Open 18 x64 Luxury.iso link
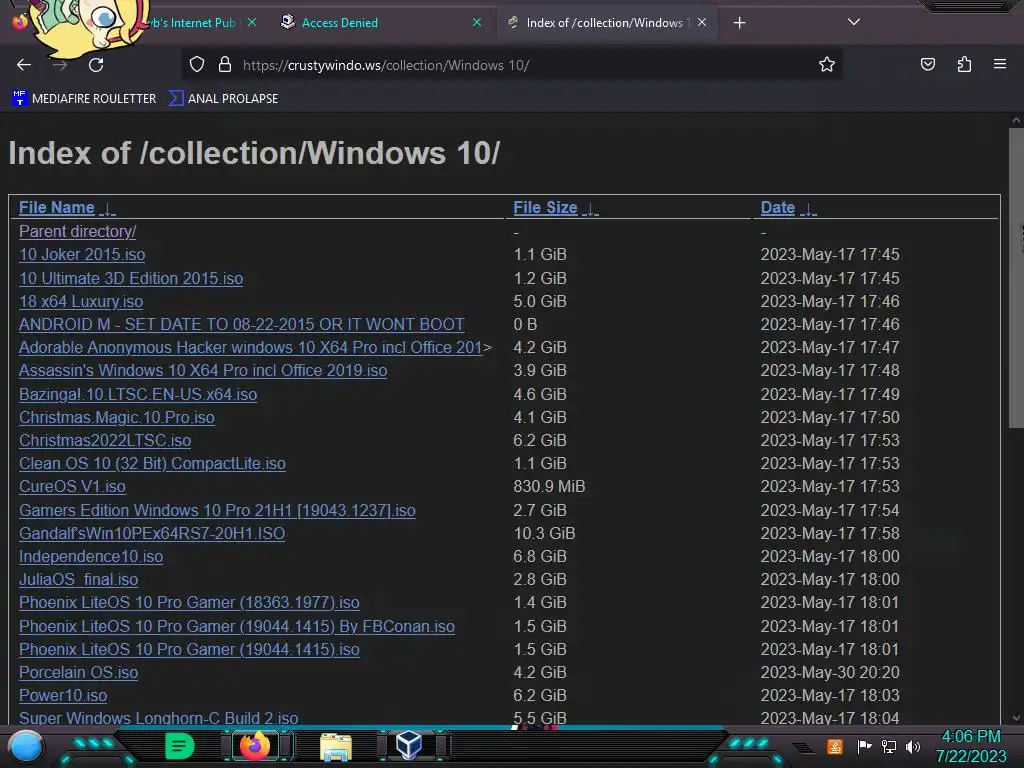Image resolution: width=1024 pixels, height=768 pixels. click(x=81, y=301)
